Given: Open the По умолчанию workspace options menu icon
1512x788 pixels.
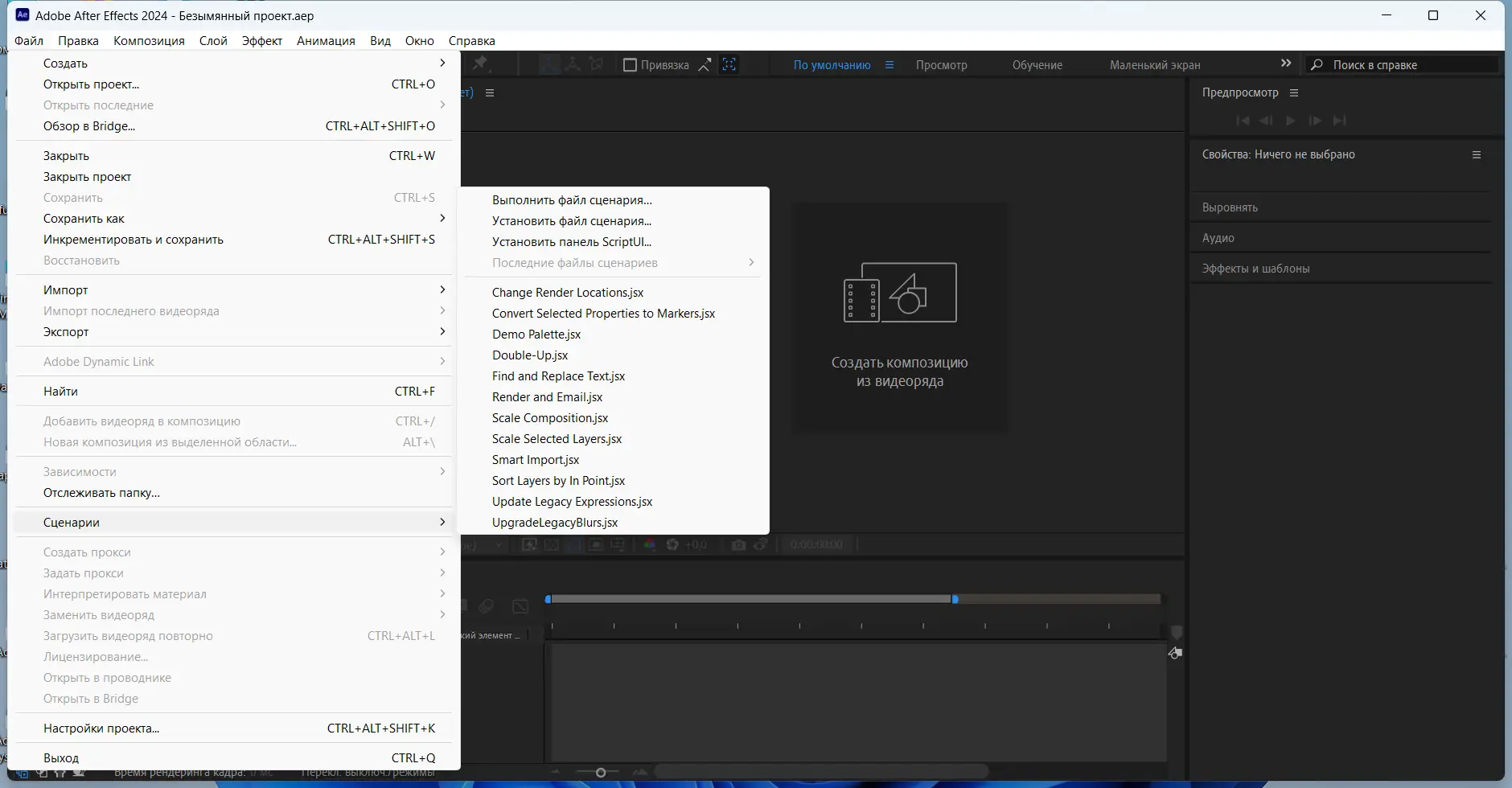Looking at the screenshot, I should [x=890, y=65].
